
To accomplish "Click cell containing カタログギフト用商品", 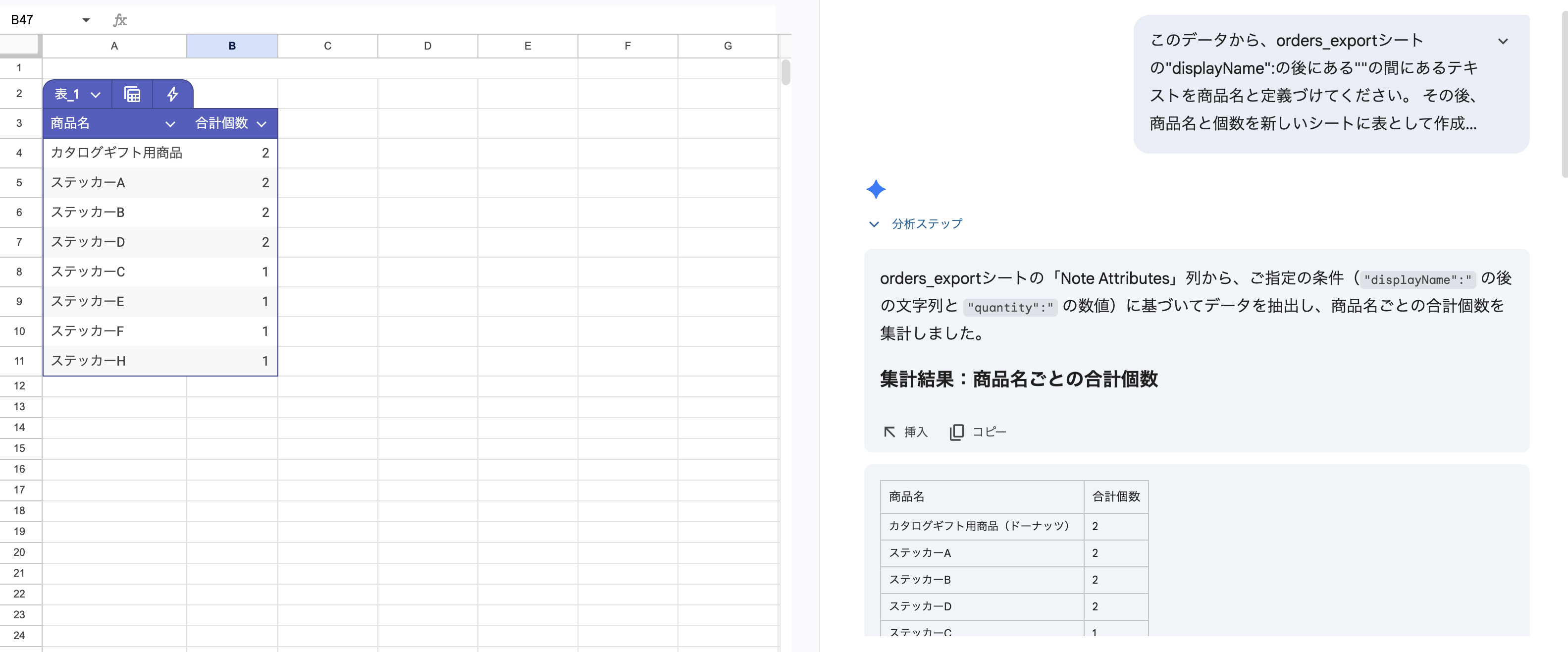I will [x=116, y=153].
